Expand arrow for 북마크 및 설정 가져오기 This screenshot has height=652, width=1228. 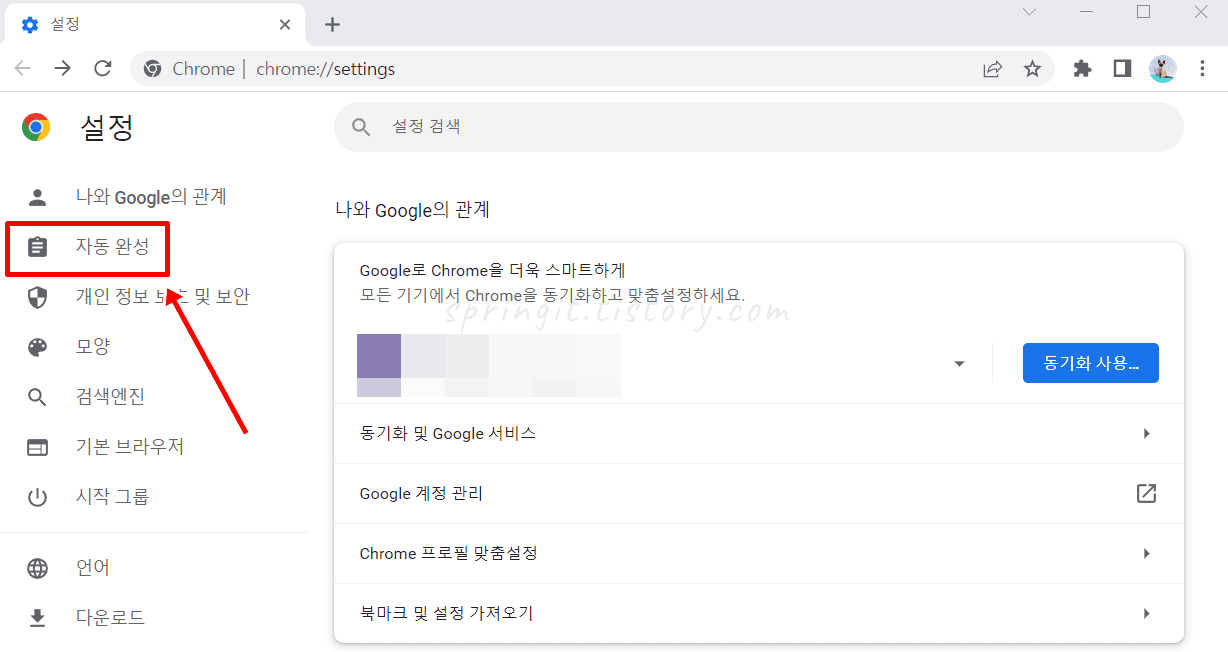(1147, 614)
